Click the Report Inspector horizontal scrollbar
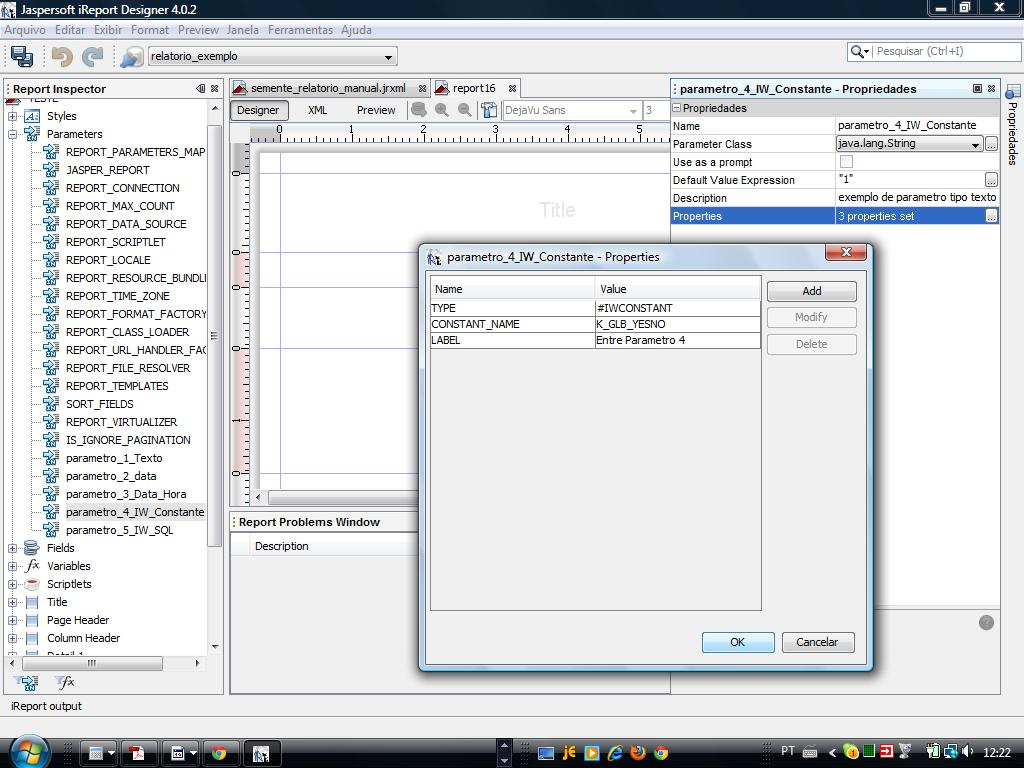1024x768 pixels. point(92,663)
